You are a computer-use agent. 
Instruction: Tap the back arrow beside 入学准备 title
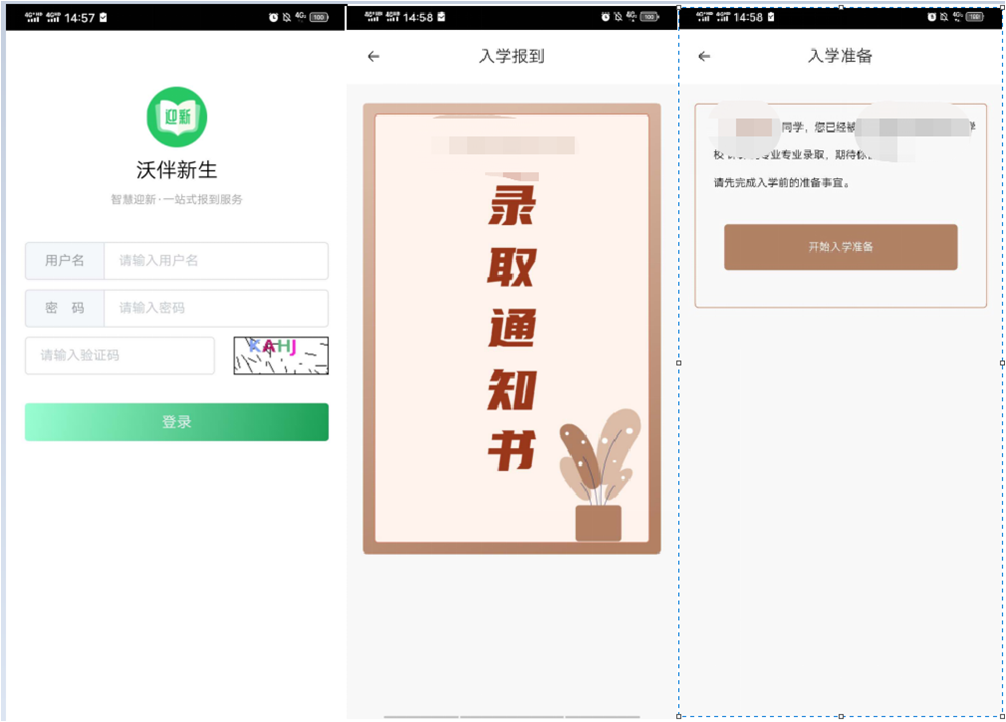pos(704,57)
